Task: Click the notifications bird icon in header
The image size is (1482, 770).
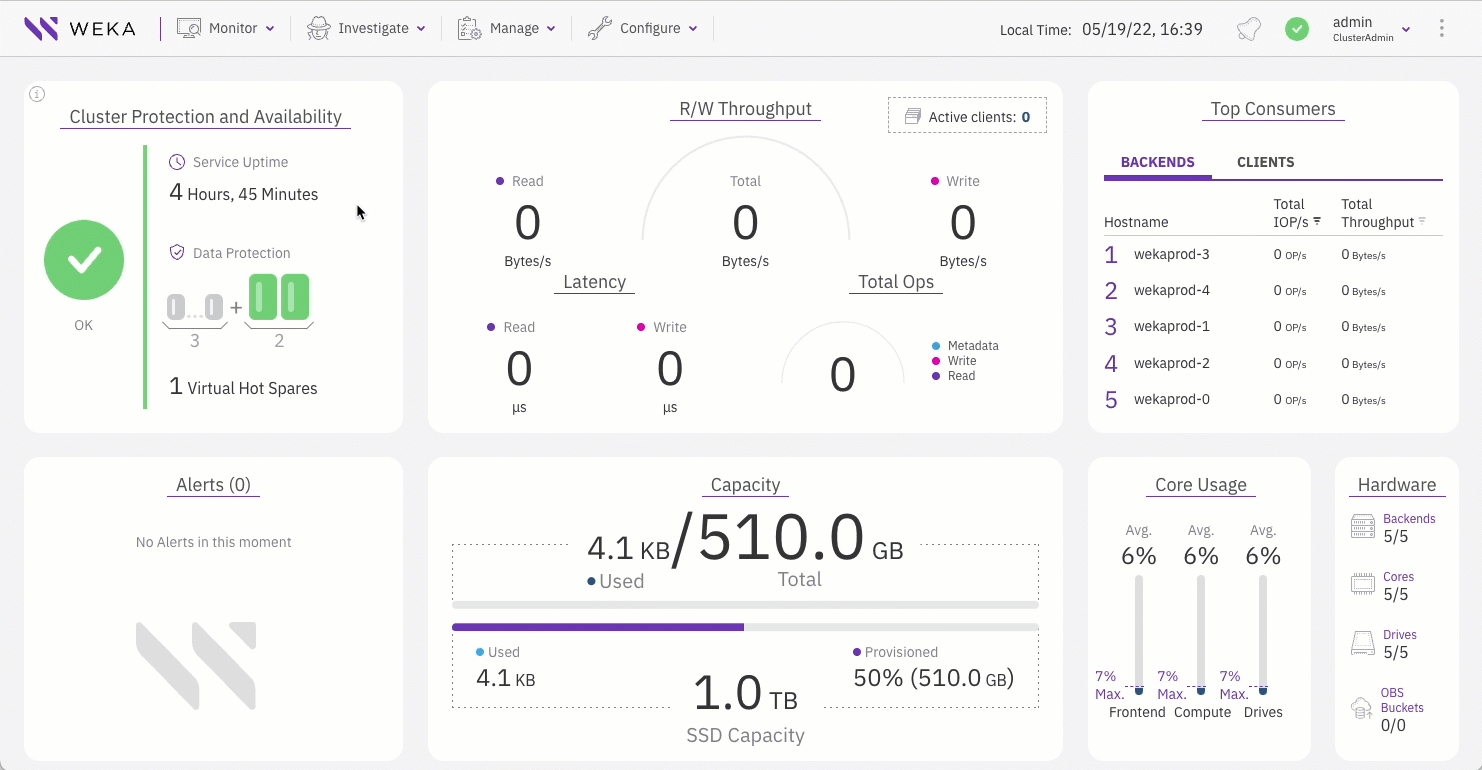Action: click(x=1248, y=29)
